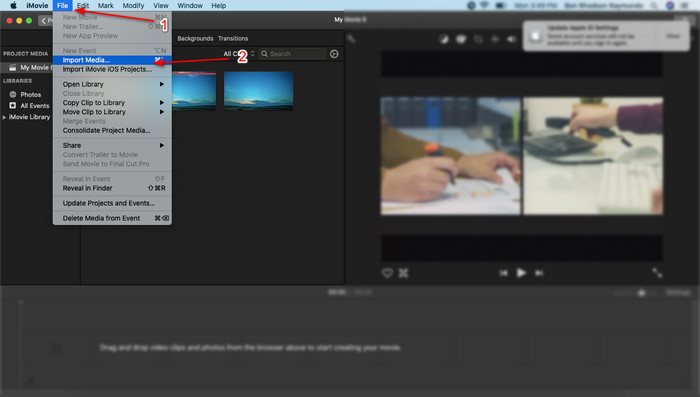Screen dimensions: 700x397
Task: Choose Import iMovie iOS Projects
Action: pos(112,69)
